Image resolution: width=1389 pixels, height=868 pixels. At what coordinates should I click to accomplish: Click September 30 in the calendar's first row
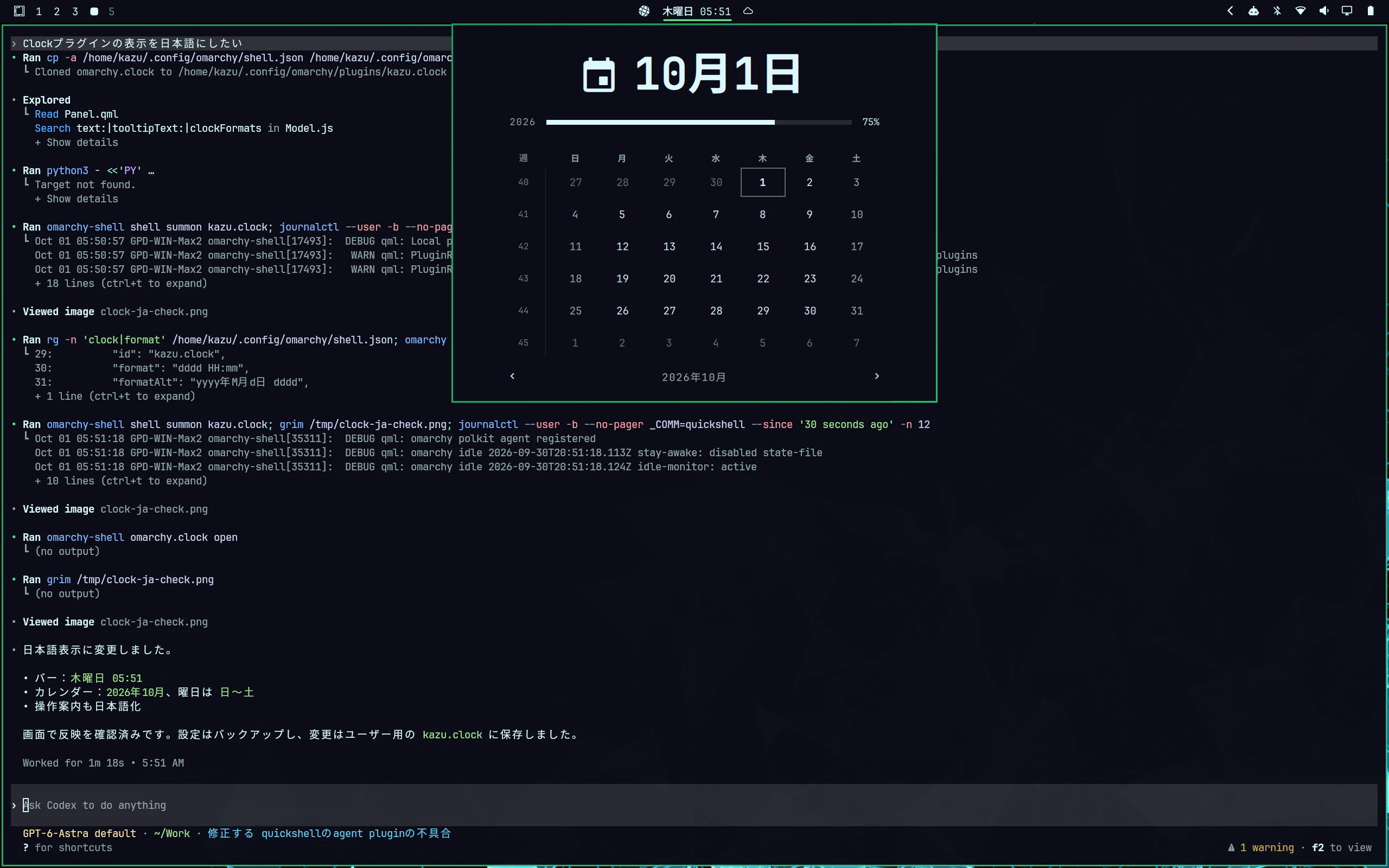point(716,182)
